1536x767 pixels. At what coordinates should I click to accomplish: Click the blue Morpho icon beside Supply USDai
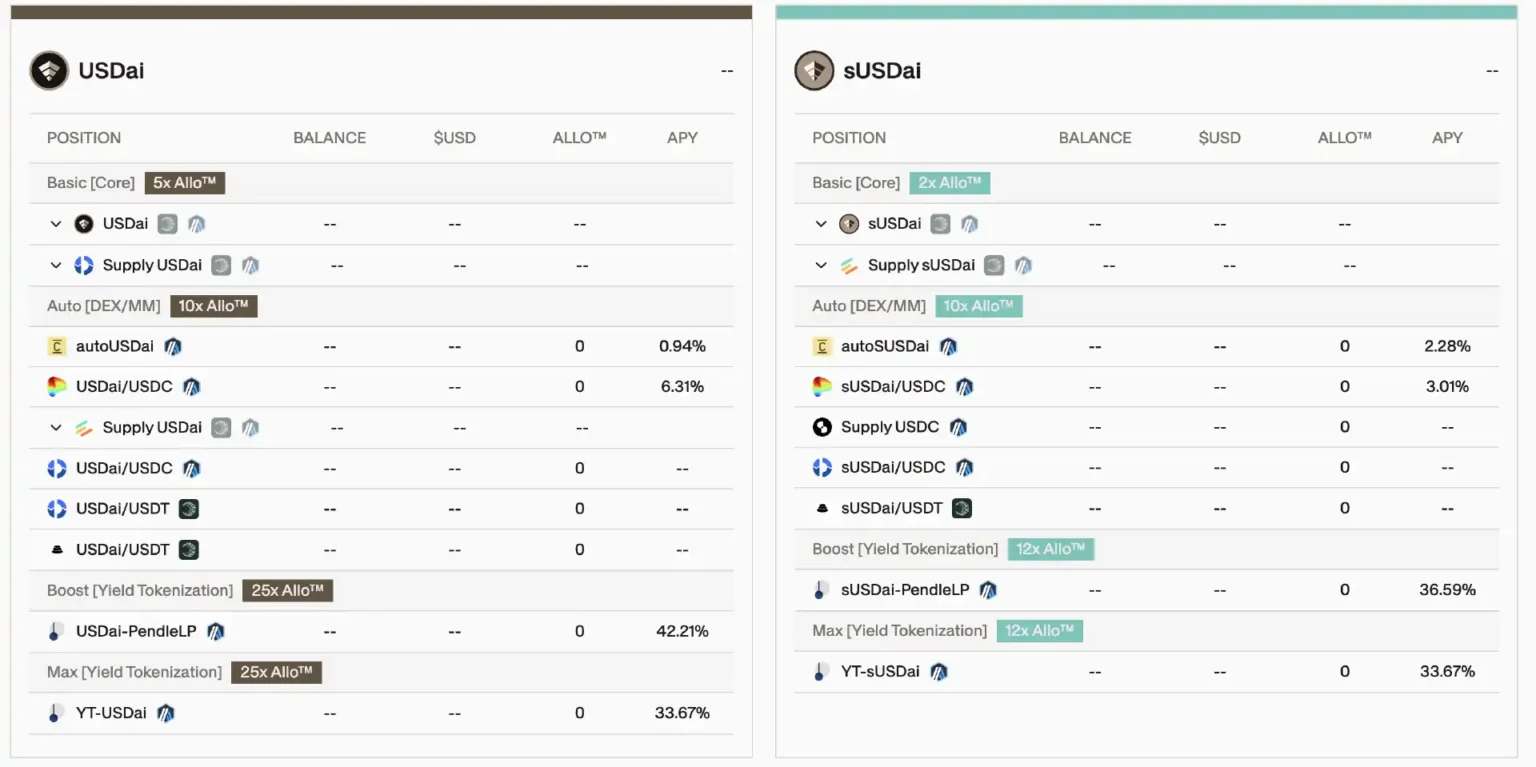[x=86, y=264]
